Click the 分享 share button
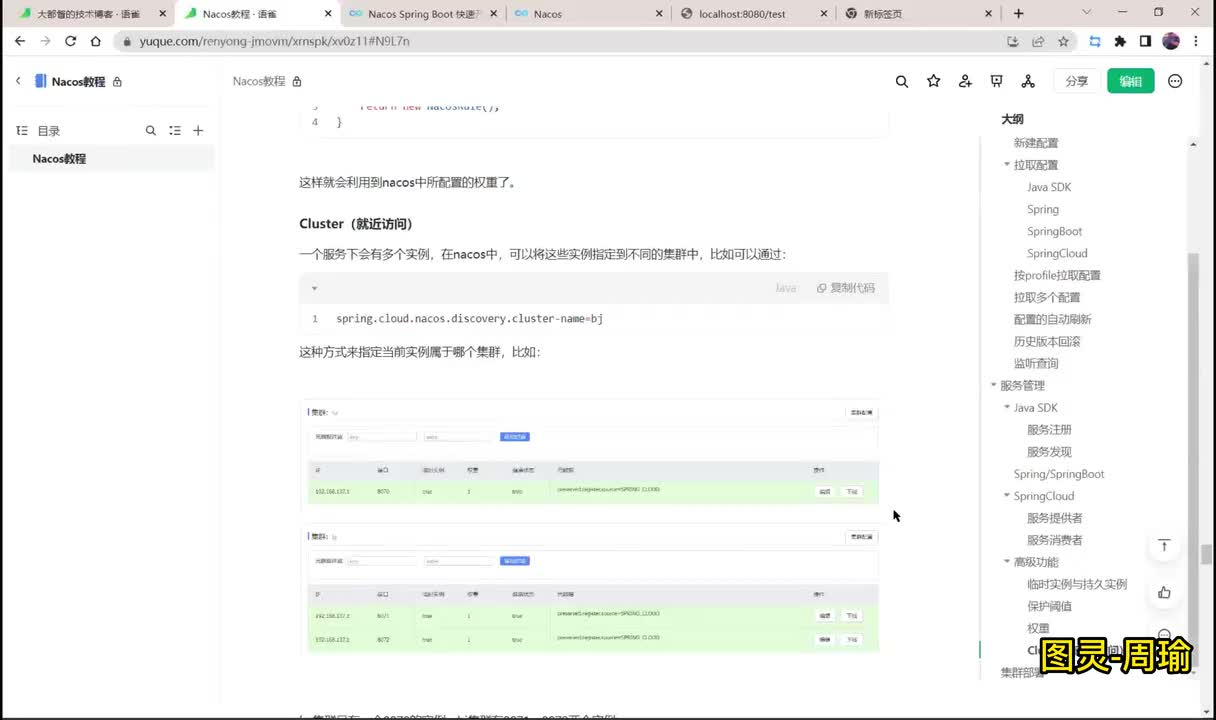Screen dimensions: 1216x720 1077,81
